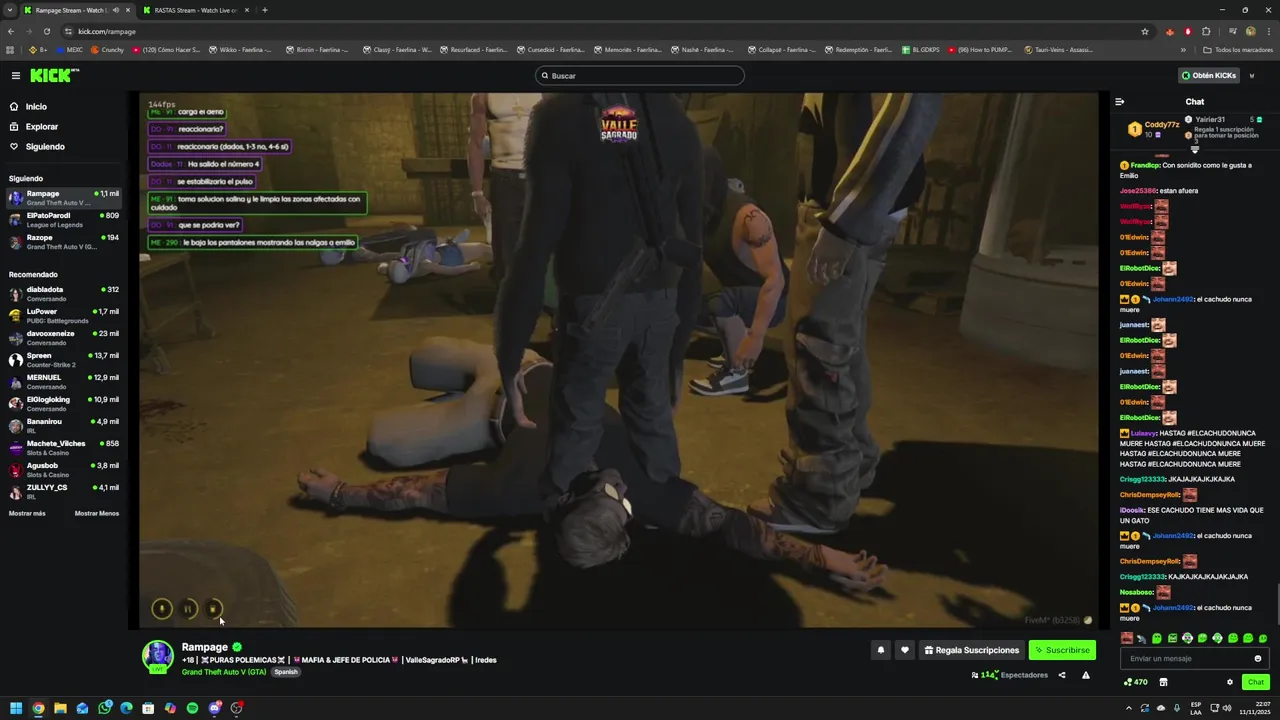
Task: Click the first yellow circular video overlay control
Action: pos(162,609)
